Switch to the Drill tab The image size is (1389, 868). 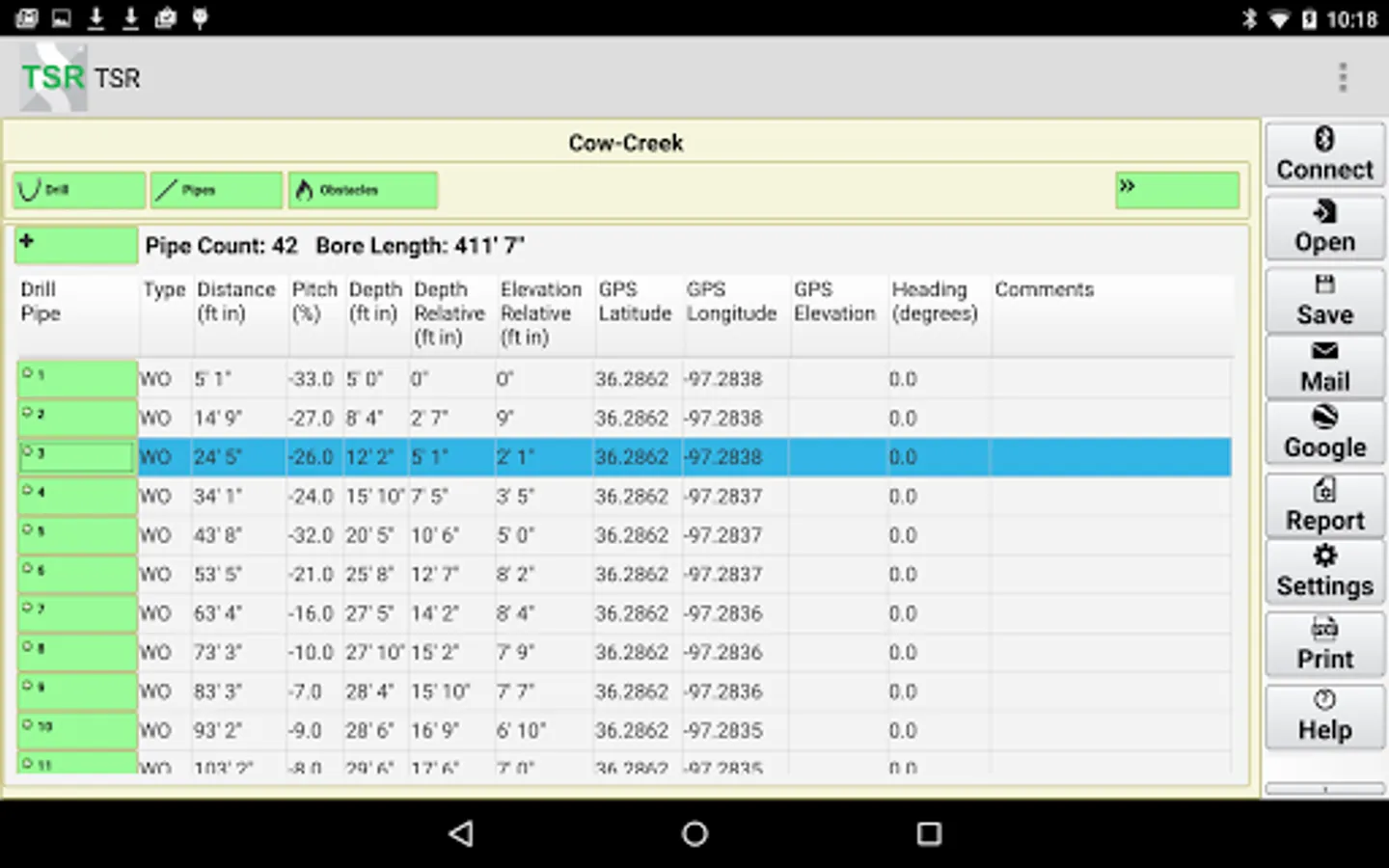(79, 190)
